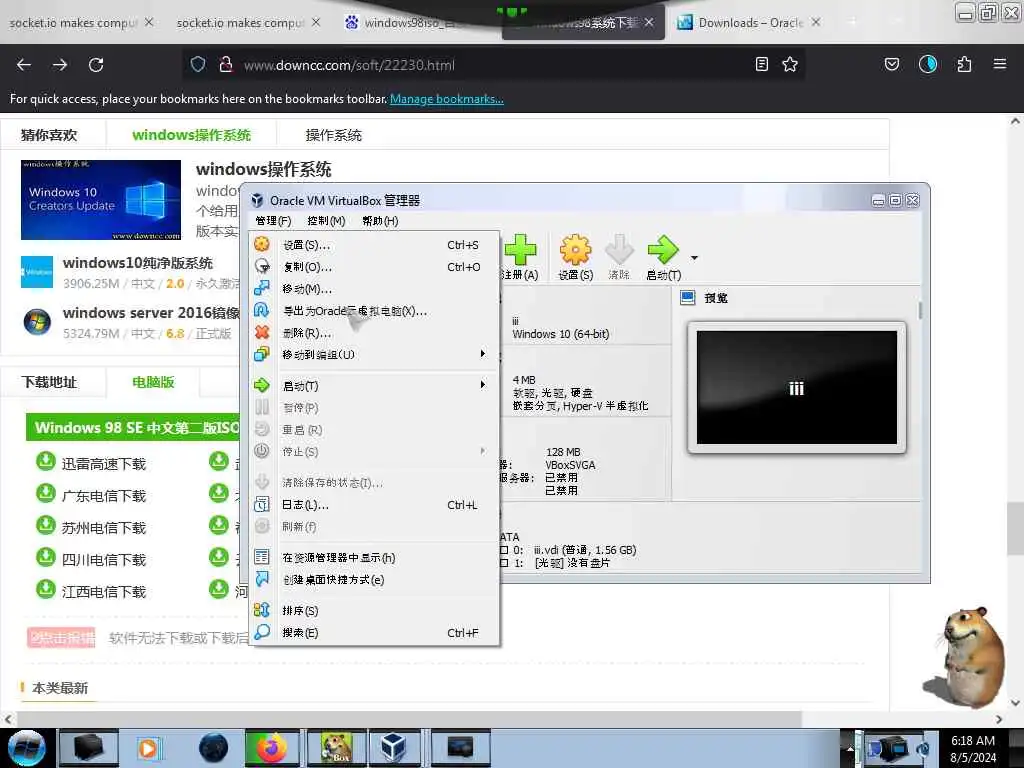Viewport: 1024px width, 768px height.
Task: Click the move icon next to 移动
Action: tap(262, 288)
